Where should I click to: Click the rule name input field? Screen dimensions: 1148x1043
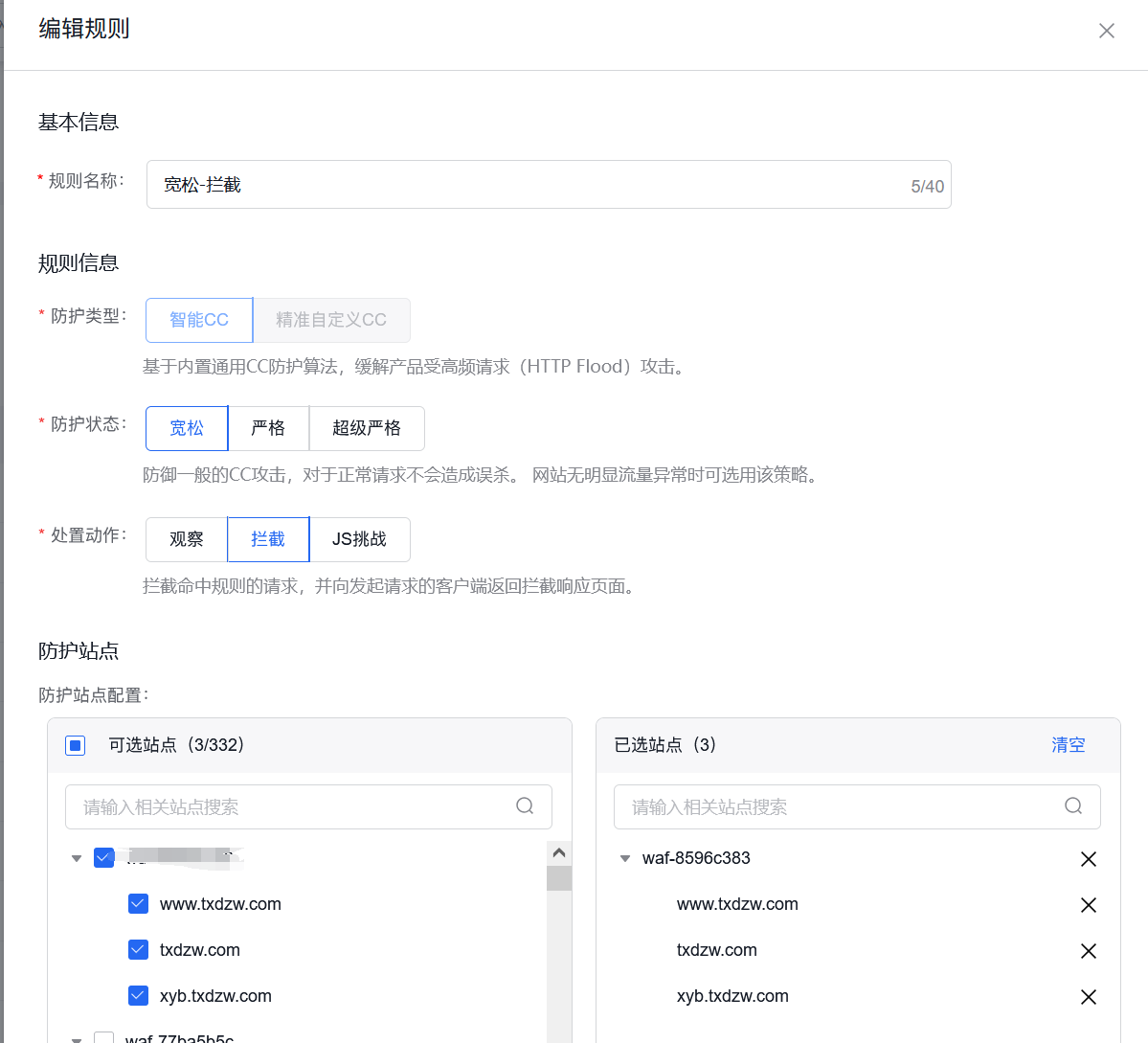click(479, 184)
